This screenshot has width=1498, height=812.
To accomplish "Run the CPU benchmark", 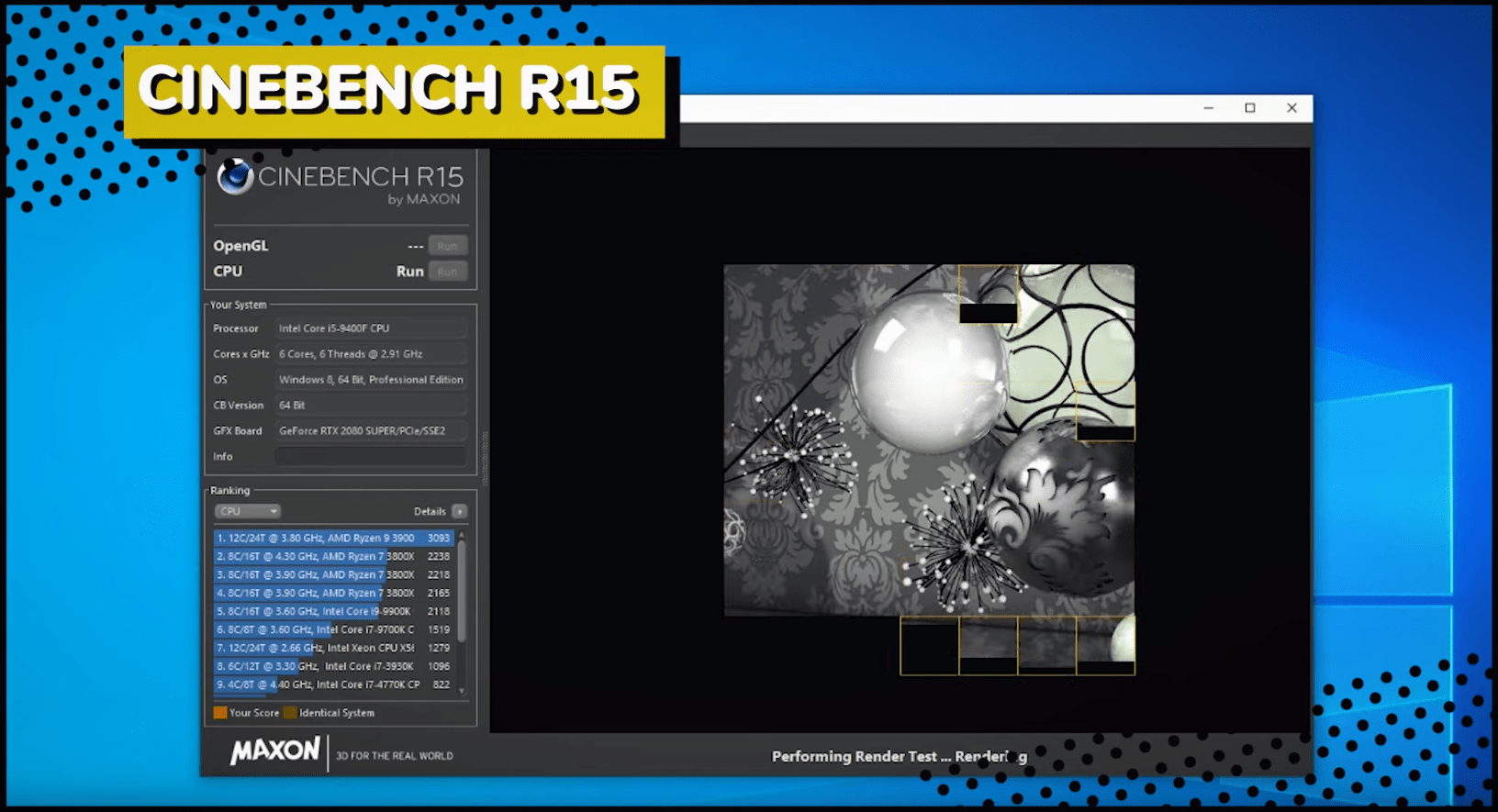I will tap(448, 272).
